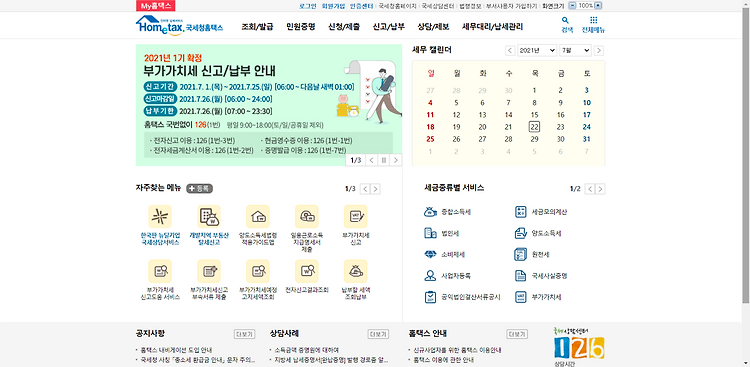The height and width of the screenshot is (367, 750).
Task: Click the 등록 button beside 자주찾는 메뉴
Action: [x=199, y=189]
